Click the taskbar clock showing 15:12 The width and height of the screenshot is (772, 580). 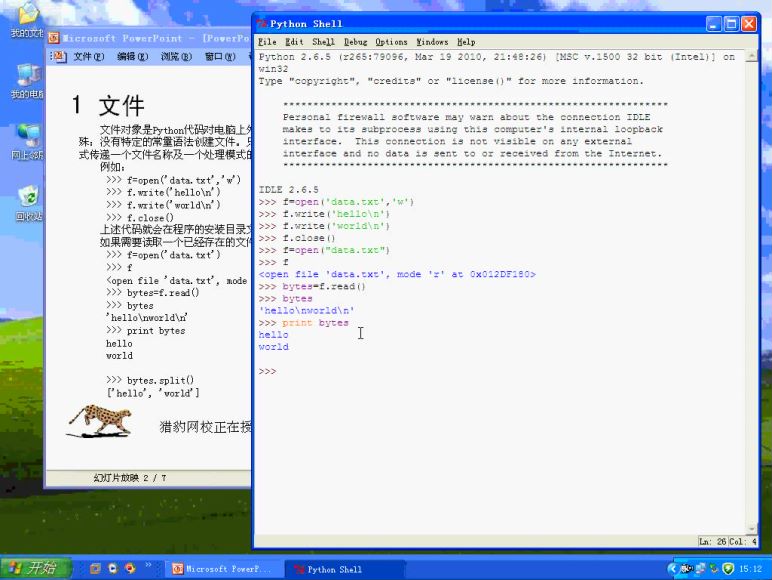click(x=750, y=569)
